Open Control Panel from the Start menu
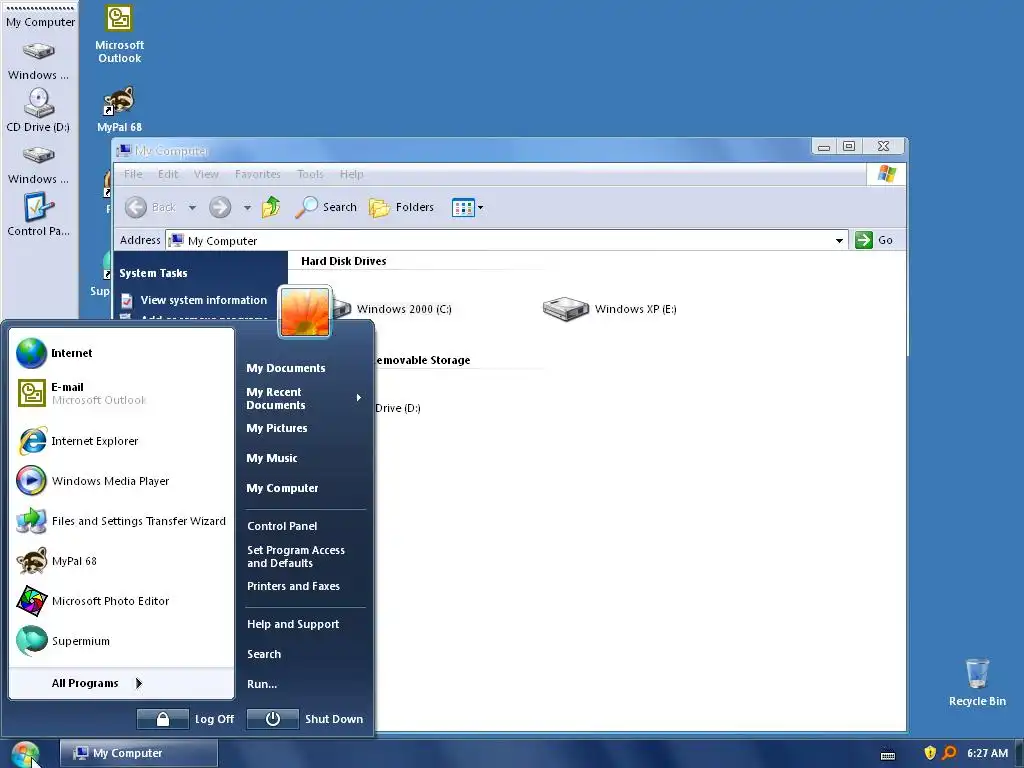The width and height of the screenshot is (1024, 768). pos(282,526)
